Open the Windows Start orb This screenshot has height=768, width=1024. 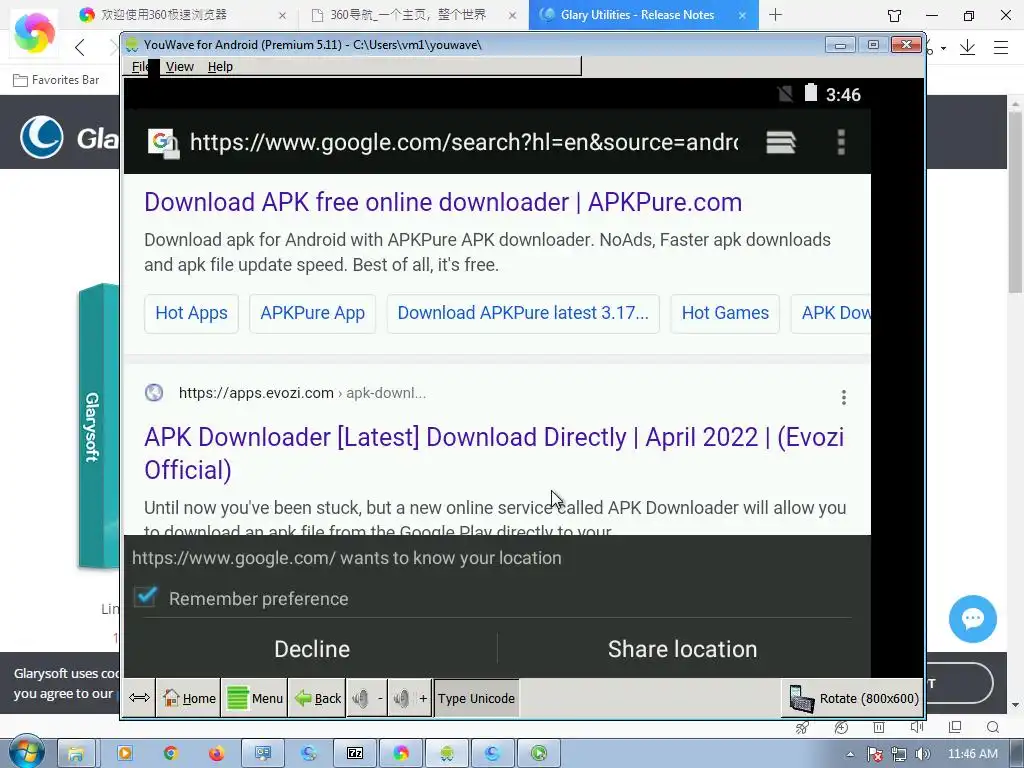[x=27, y=752]
